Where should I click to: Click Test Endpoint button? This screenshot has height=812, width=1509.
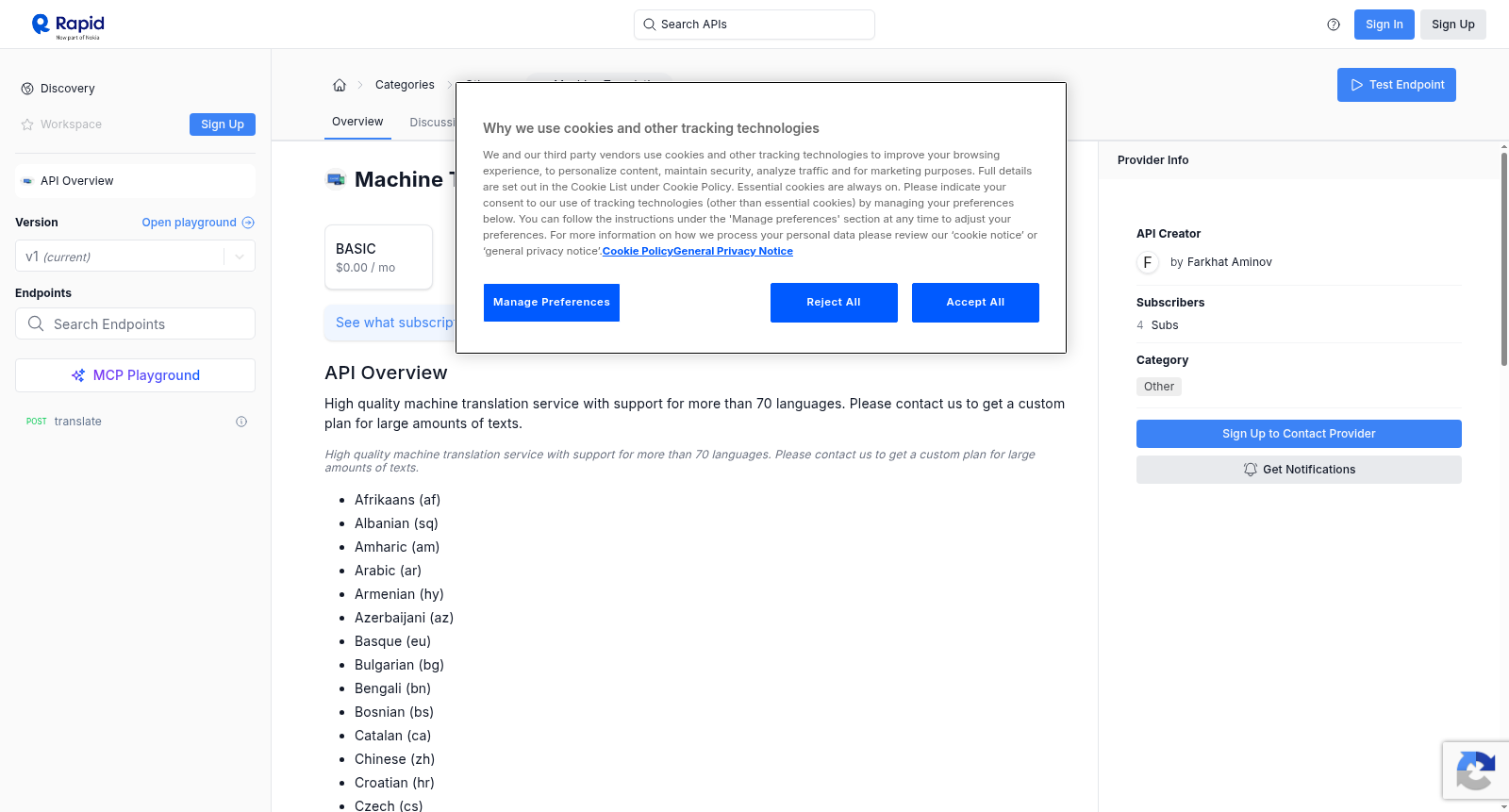[x=1396, y=85]
